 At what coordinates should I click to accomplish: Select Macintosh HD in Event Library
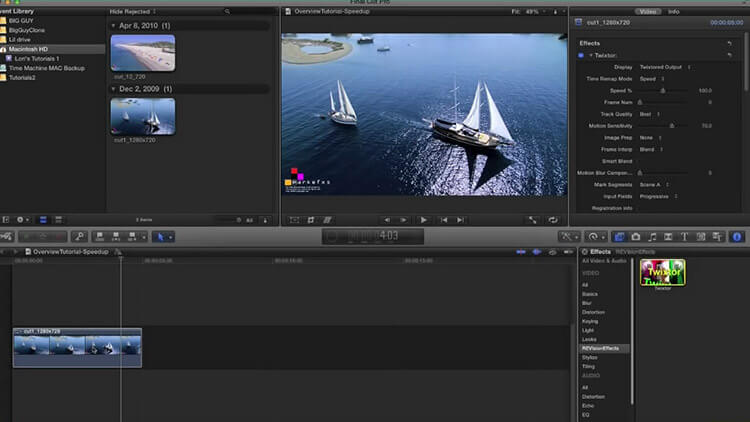tap(52, 49)
